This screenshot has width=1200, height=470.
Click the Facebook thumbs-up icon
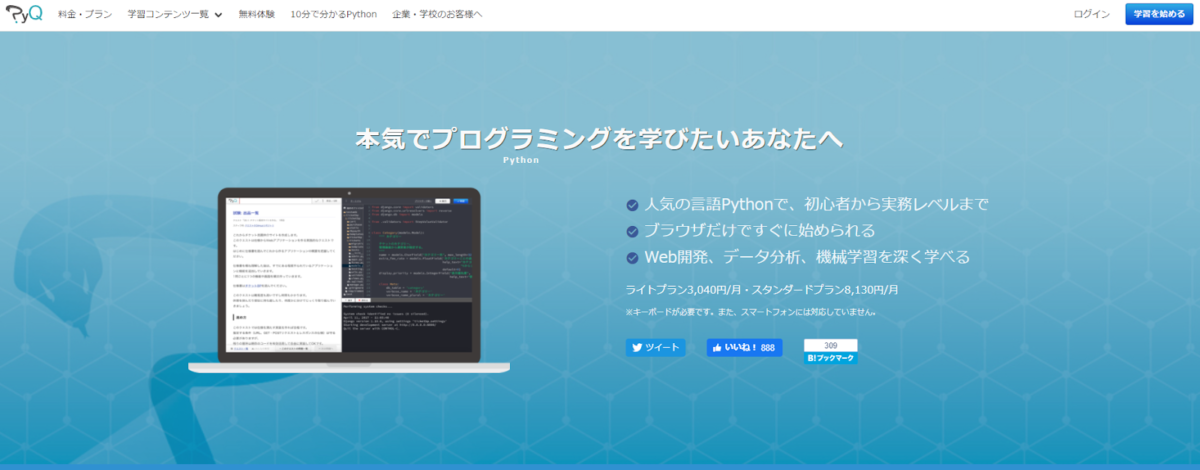click(x=717, y=348)
